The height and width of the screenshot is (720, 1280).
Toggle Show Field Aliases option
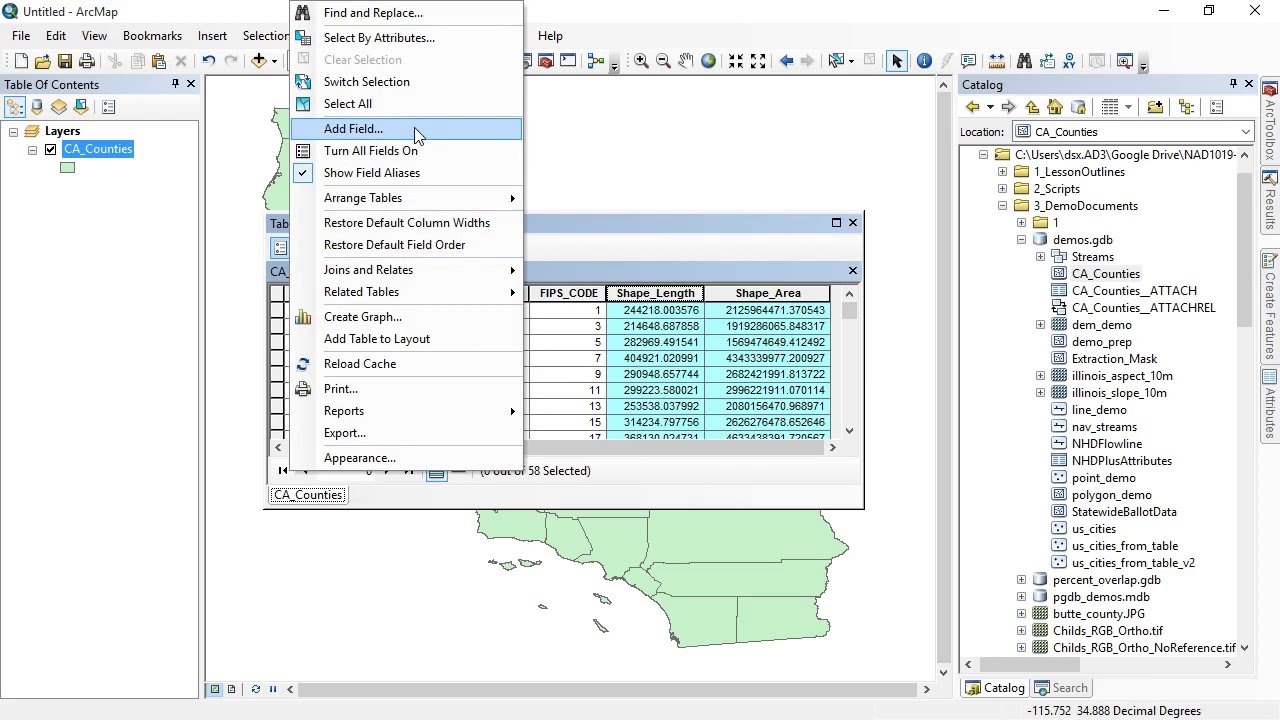371,173
